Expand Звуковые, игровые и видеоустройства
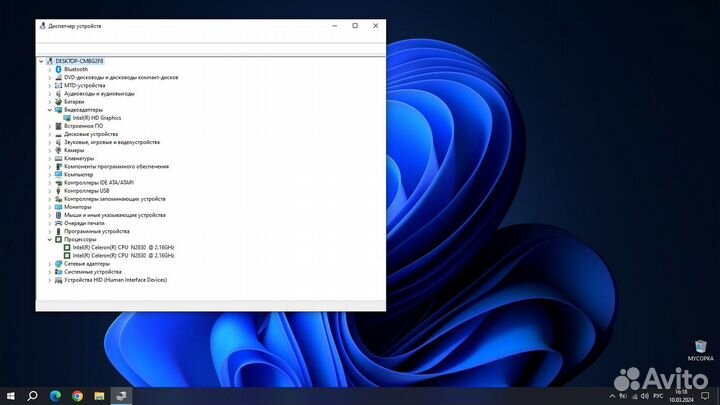Viewport: 720px width, 405px height. point(50,142)
